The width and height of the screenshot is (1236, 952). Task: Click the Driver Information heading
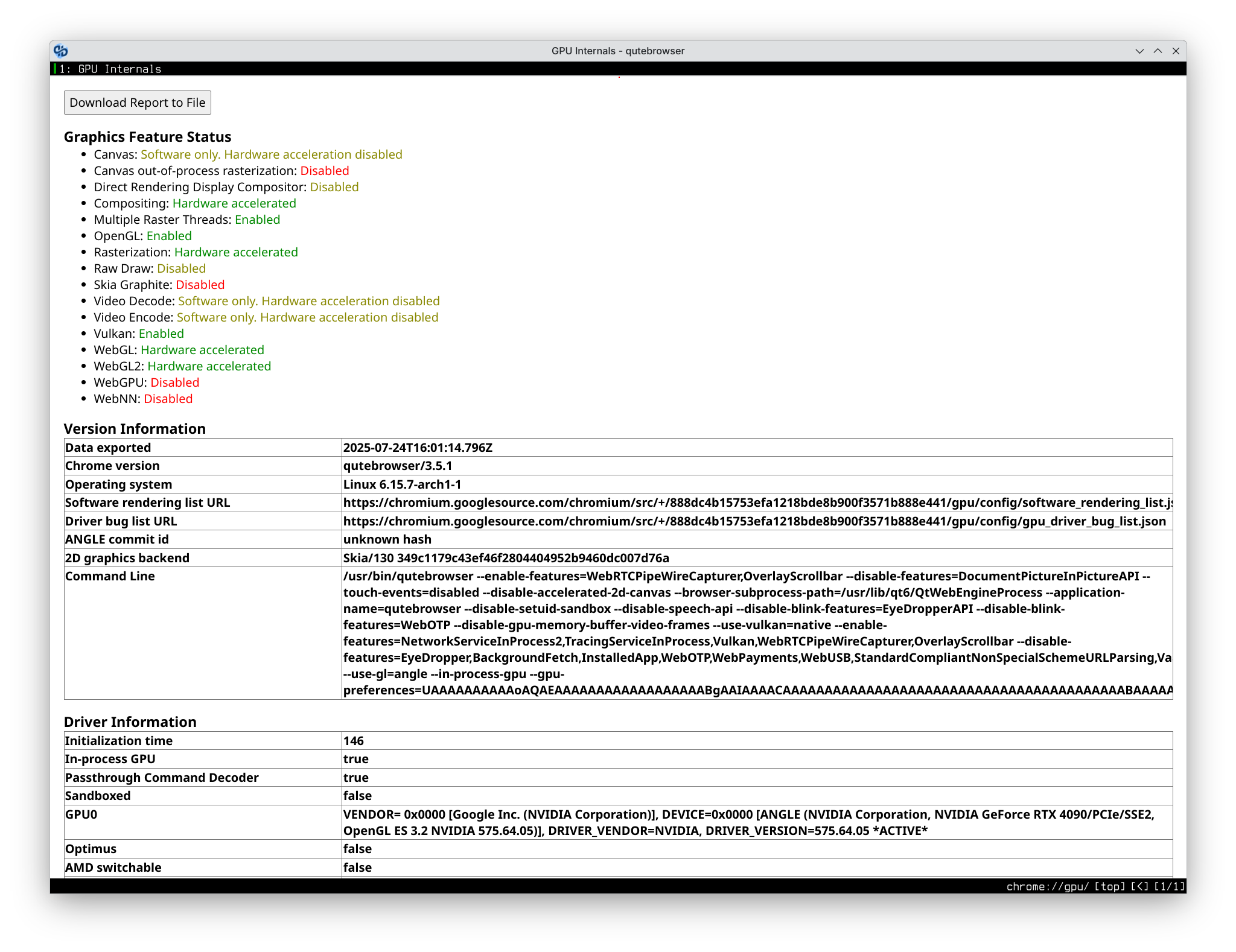pos(130,722)
